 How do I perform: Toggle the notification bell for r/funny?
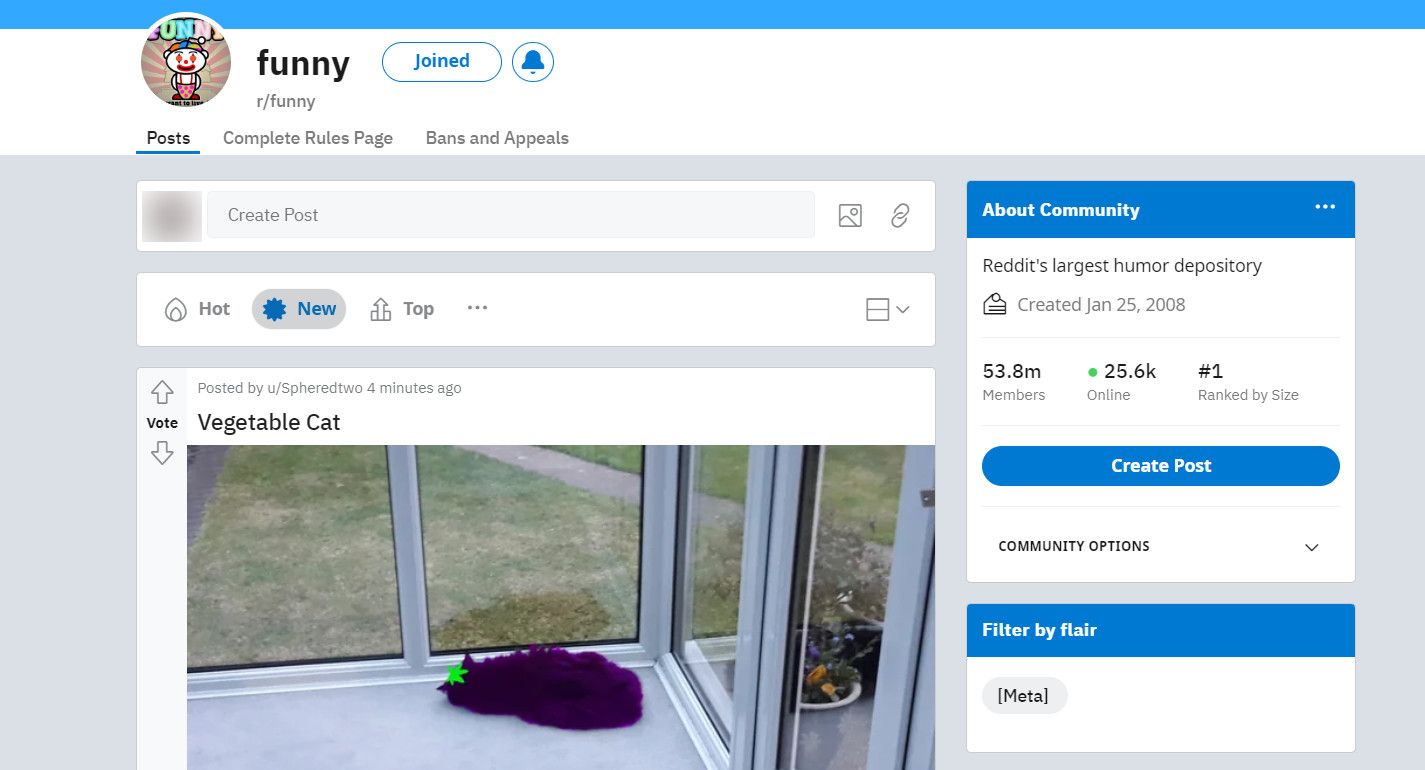[533, 62]
